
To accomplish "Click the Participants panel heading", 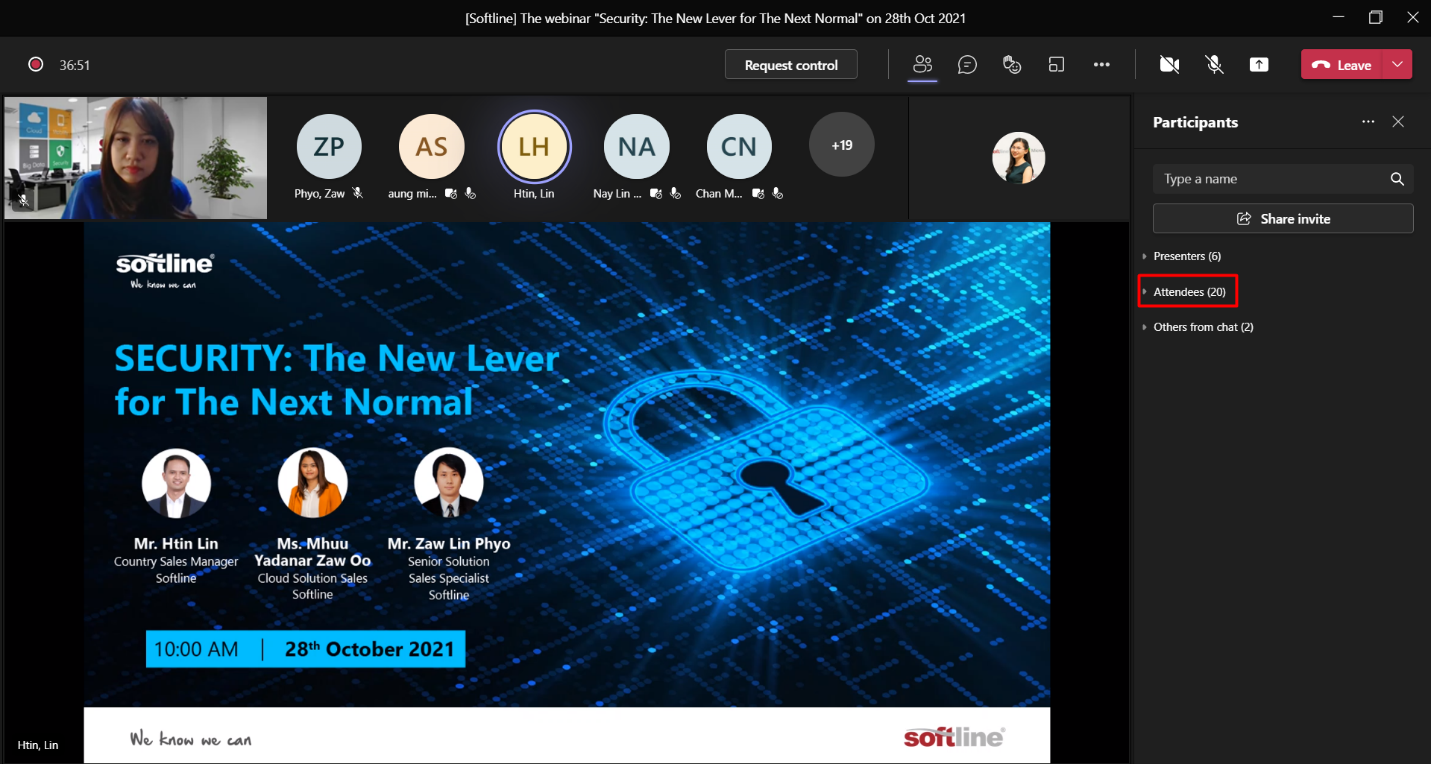I will [1195, 122].
